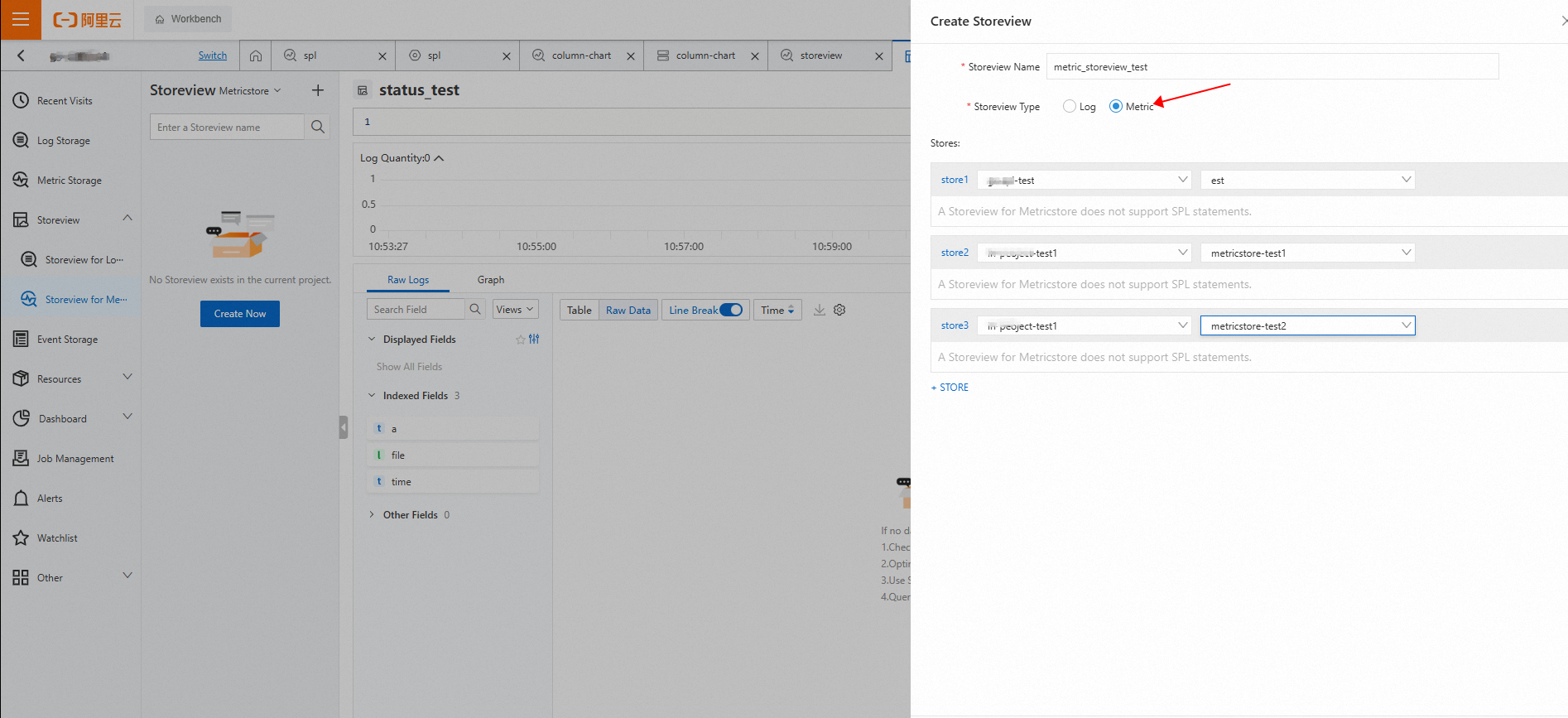Expand the Other sidebar group
Image resolution: width=1568 pixels, height=718 pixels.
click(127, 576)
